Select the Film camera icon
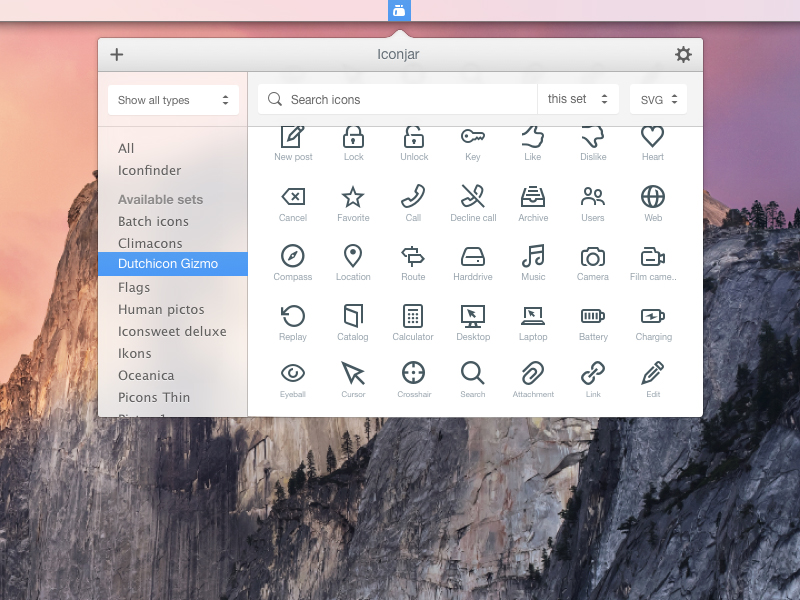 click(x=653, y=257)
